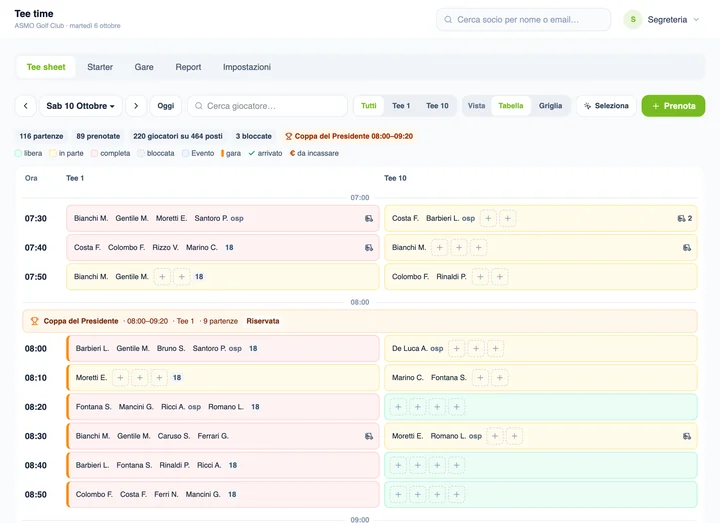Viewport: 720px width, 523px height.
Task: Click magnifier icon in Cerca socio field
Action: 448,20
